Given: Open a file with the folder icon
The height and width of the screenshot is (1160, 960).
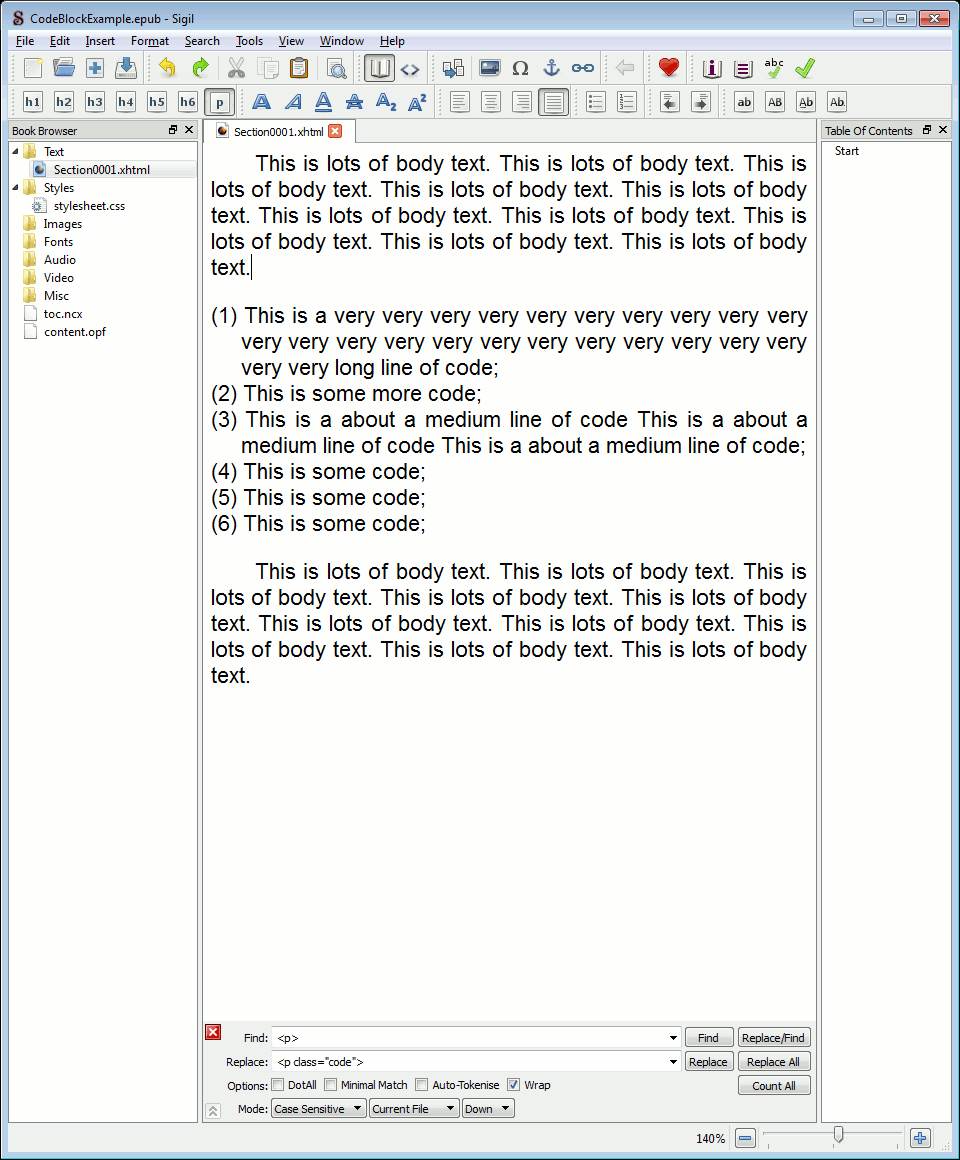Looking at the screenshot, I should pyautogui.click(x=64, y=69).
